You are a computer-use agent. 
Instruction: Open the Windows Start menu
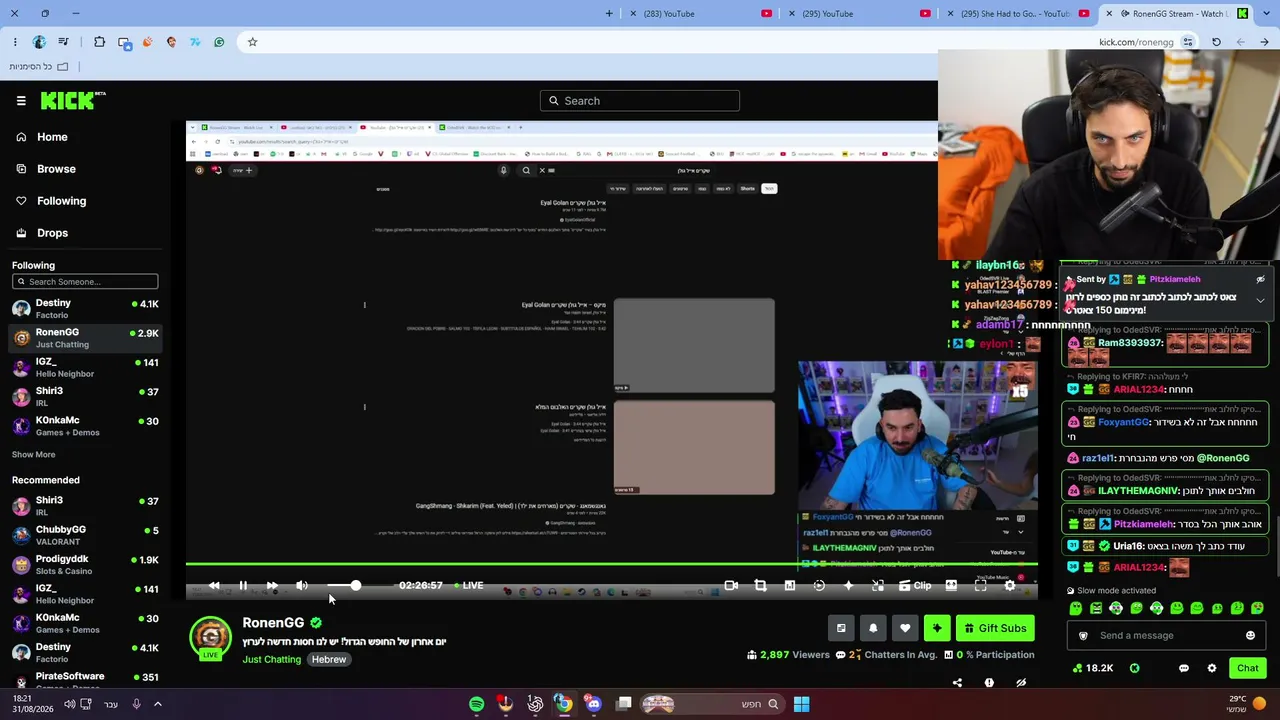pos(801,704)
